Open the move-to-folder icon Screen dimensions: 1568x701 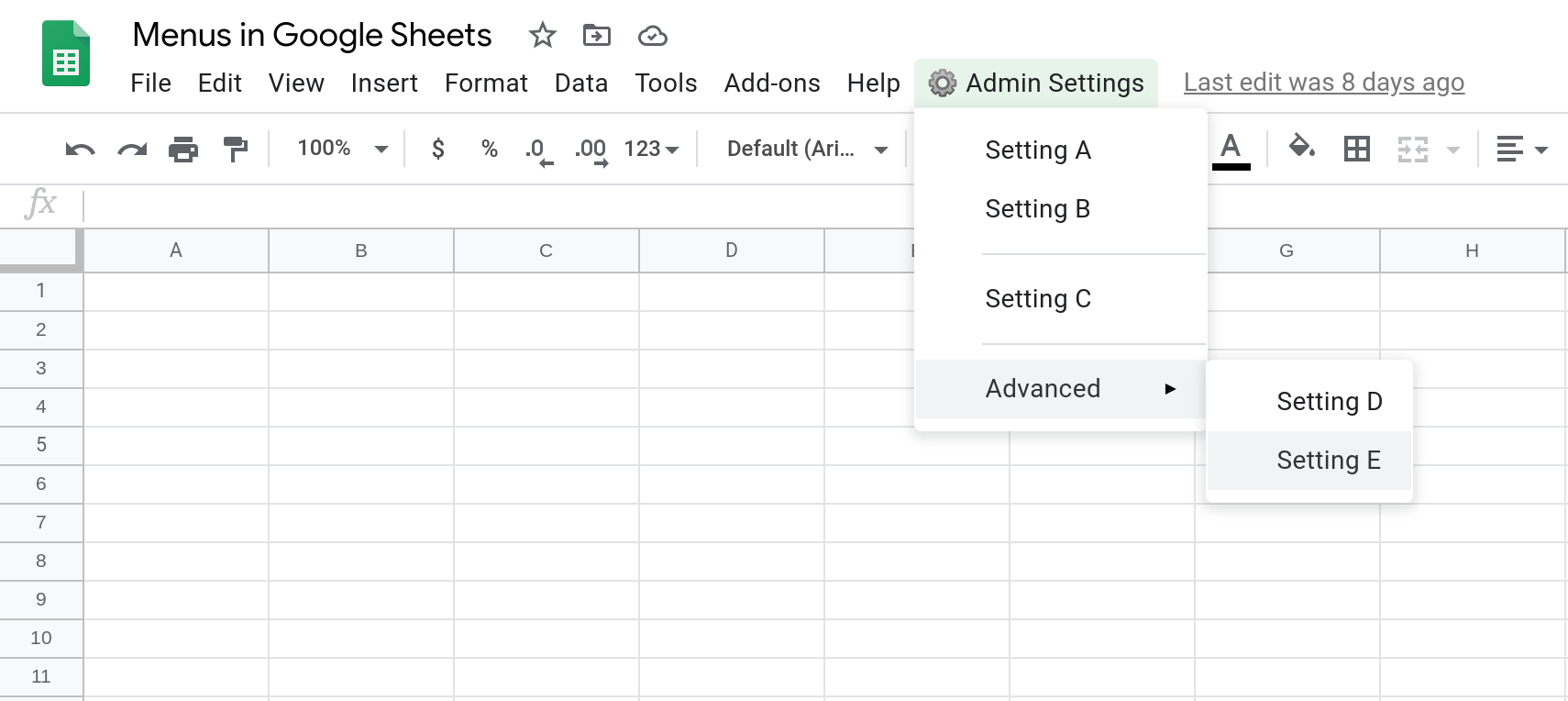coord(597,36)
